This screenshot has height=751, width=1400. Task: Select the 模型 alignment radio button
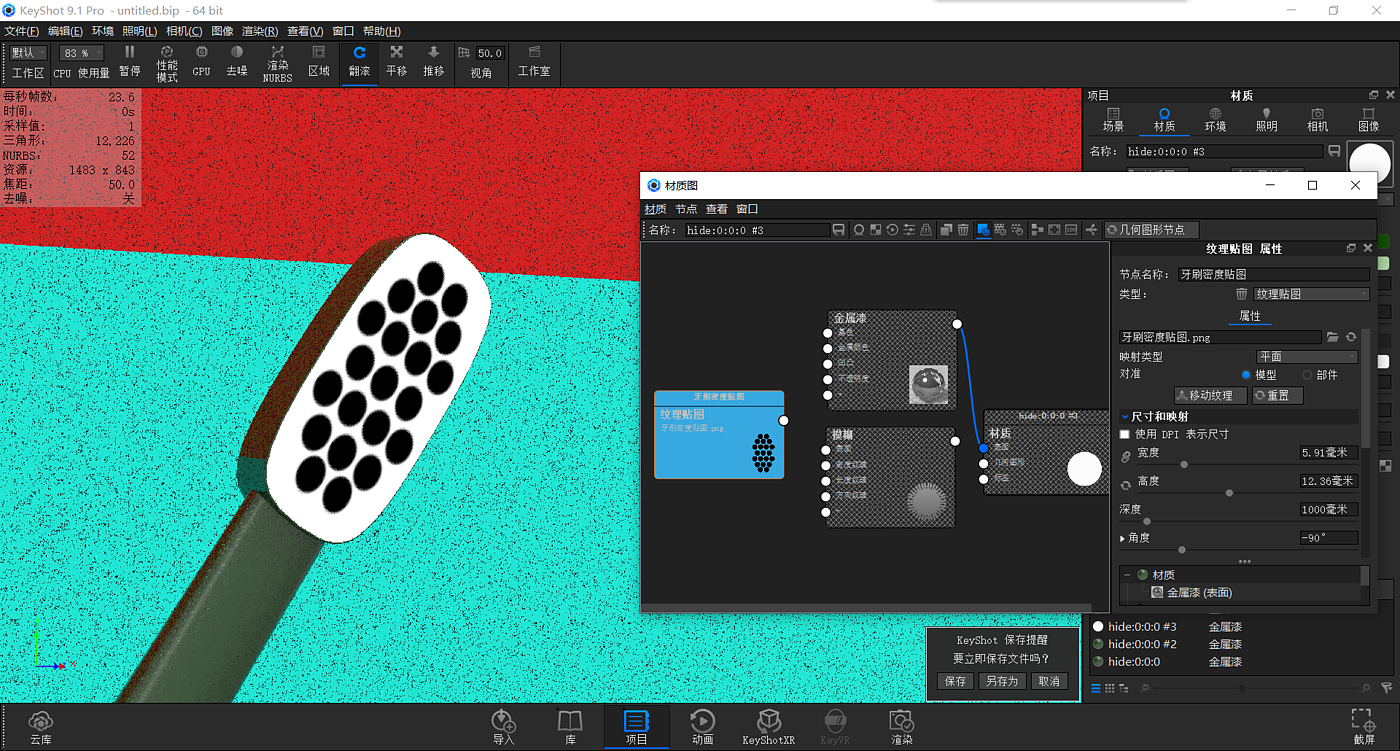click(1246, 375)
